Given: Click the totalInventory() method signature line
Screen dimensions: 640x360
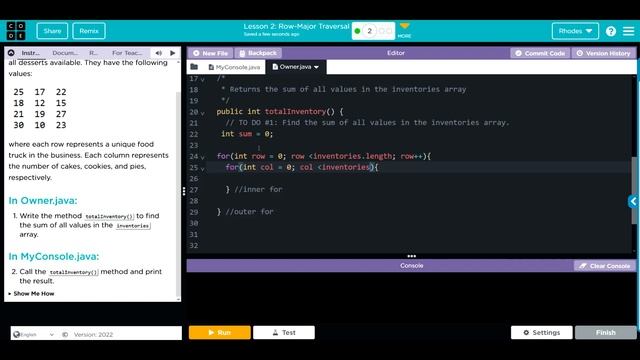Looking at the screenshot, I should pyautogui.click(x=280, y=111).
